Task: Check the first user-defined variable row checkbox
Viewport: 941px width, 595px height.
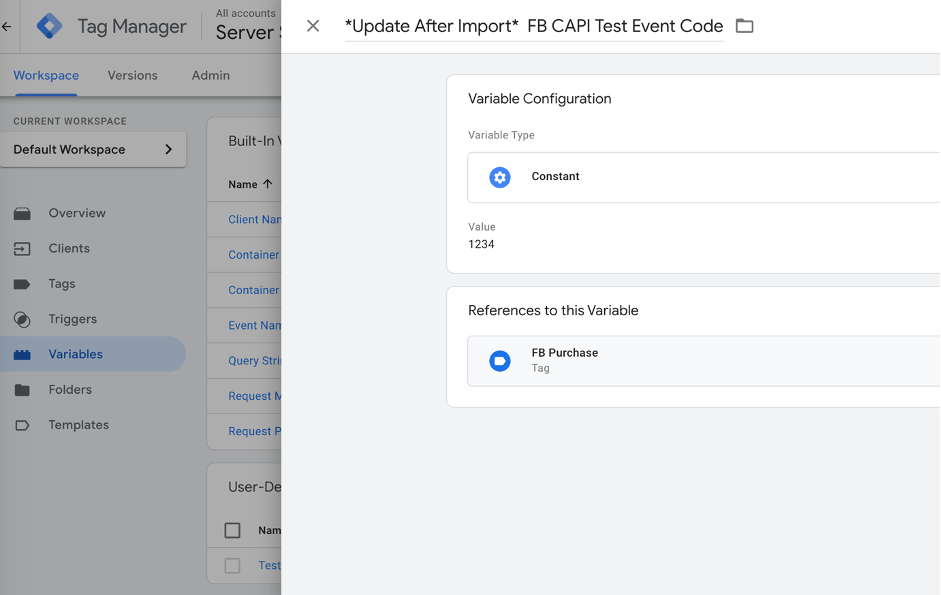Action: click(x=232, y=566)
